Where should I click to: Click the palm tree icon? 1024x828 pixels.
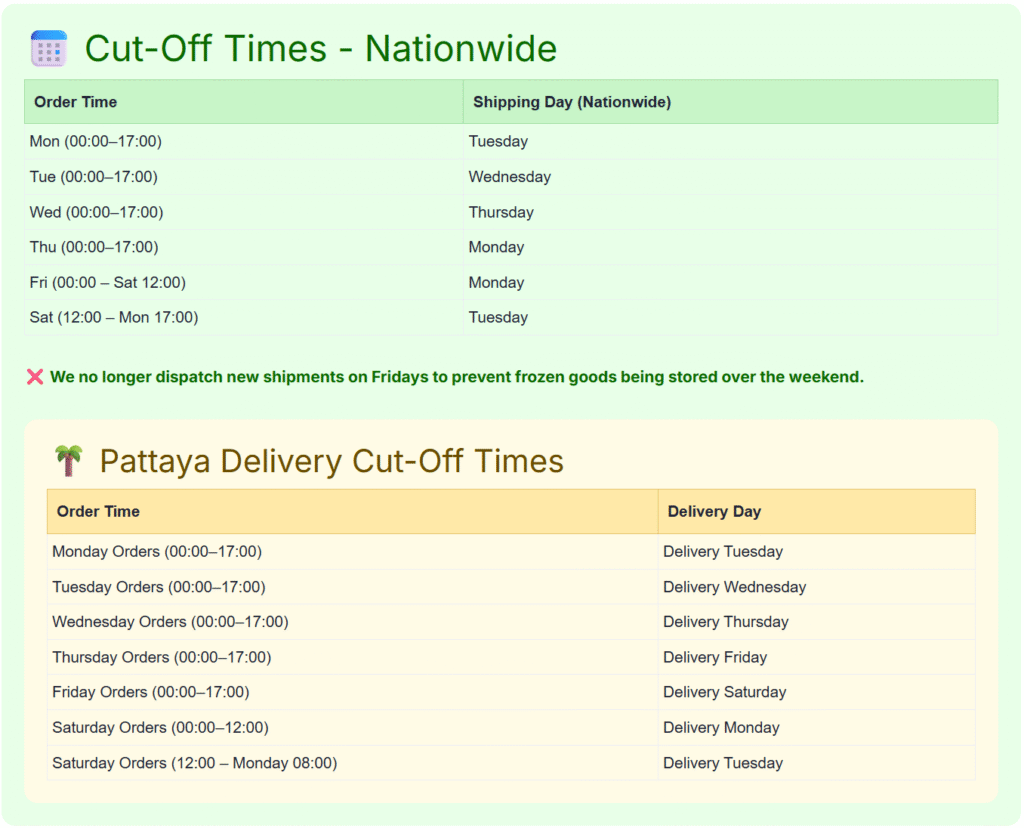(69, 461)
